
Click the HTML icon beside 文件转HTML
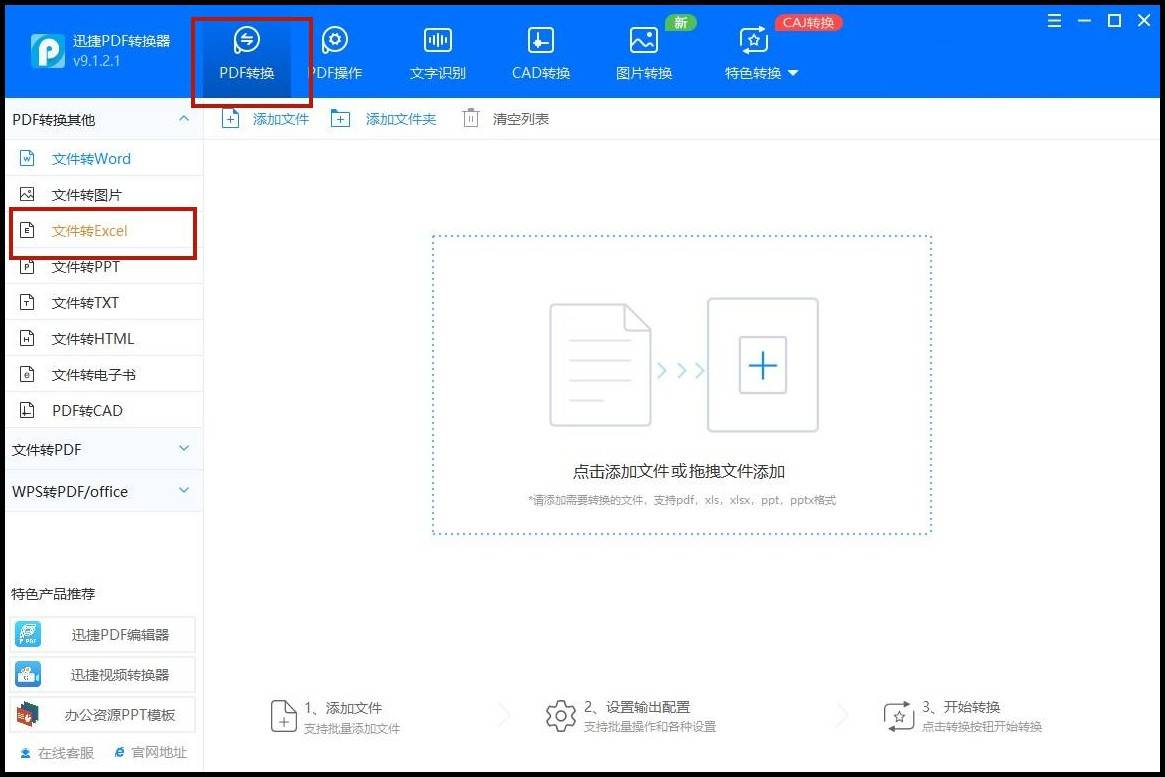click(27, 339)
